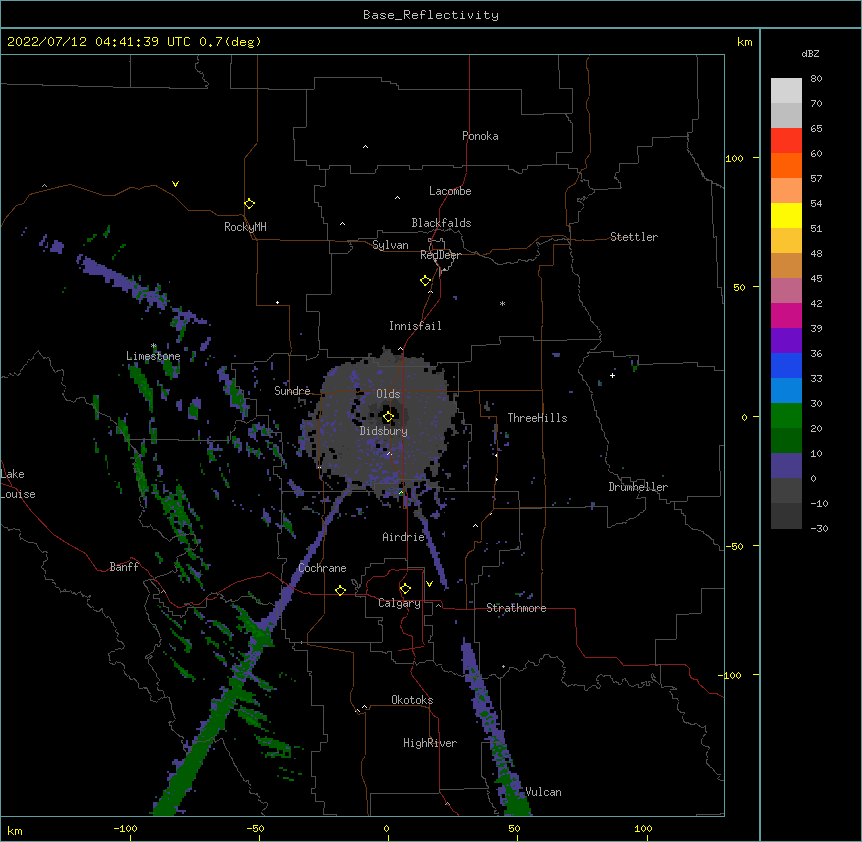Click the Calgary city label
The width and height of the screenshot is (862, 842).
[399, 603]
